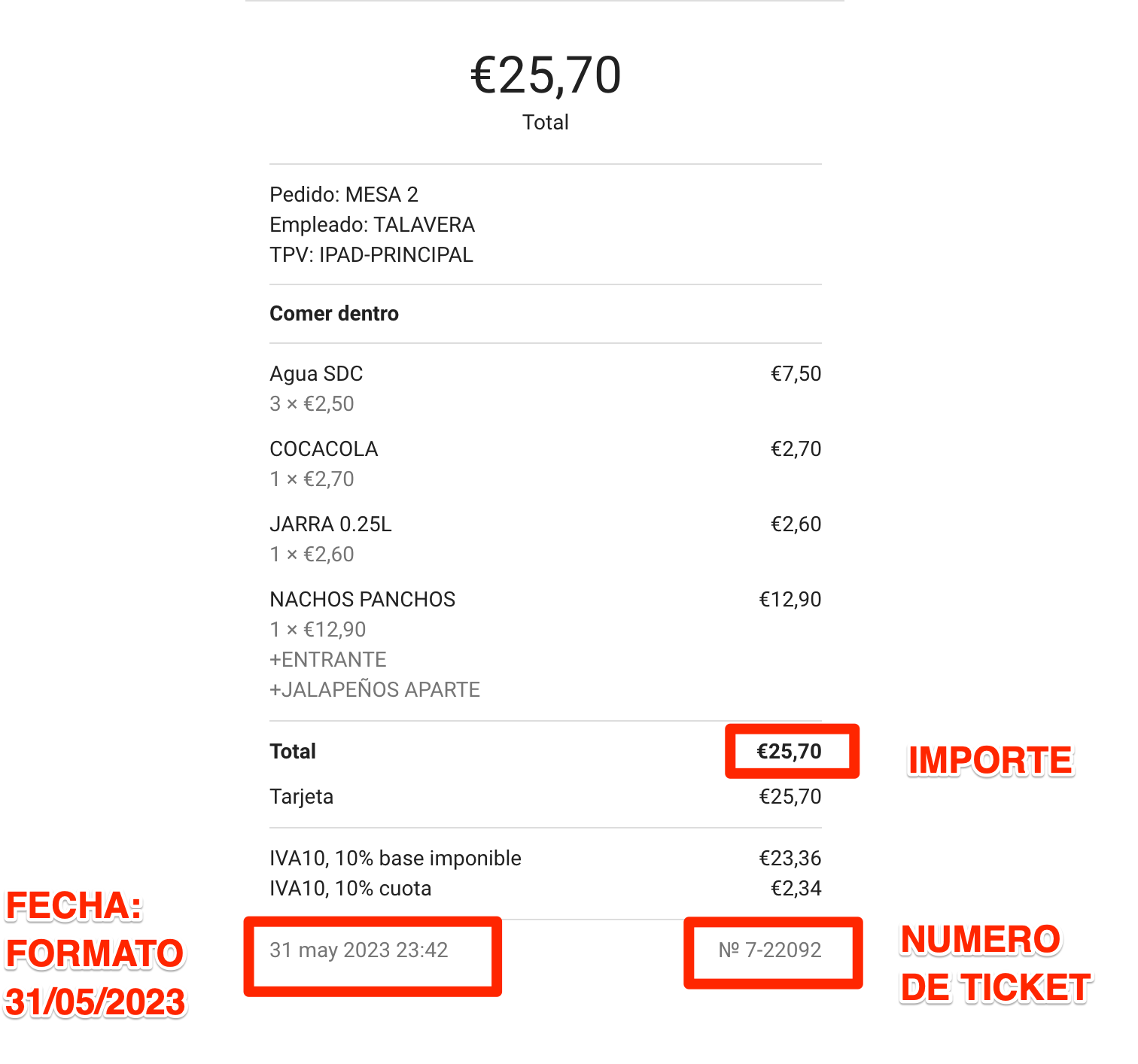The image size is (1138, 1064).
Task: Click the €7,50 price for Agua SDC
Action: [x=796, y=374]
